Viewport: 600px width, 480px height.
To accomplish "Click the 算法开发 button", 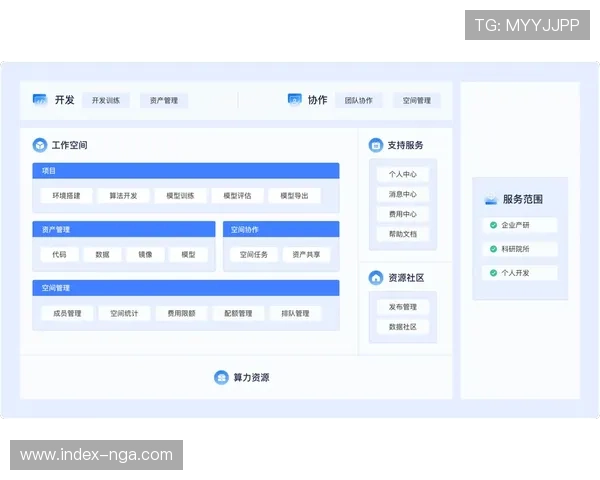I will point(123,196).
